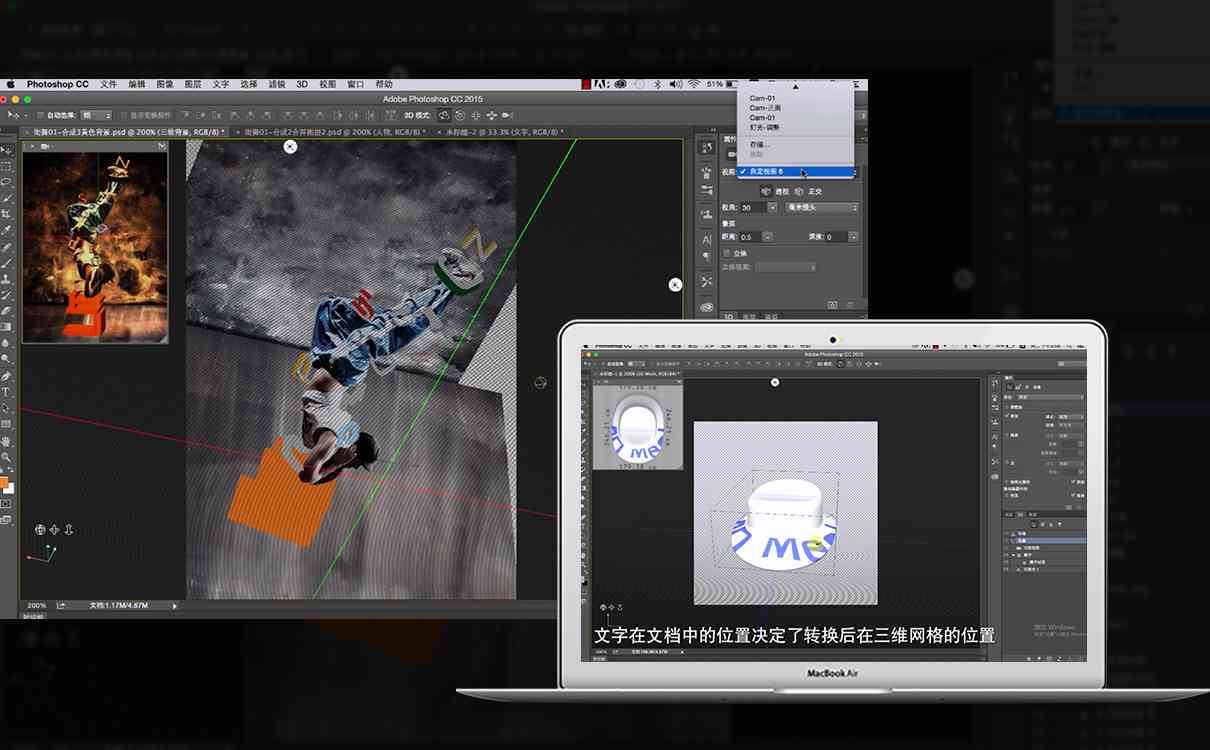Click the Bluetooth icon in menu bar
Viewport: 1210px width, 750px height.
click(x=657, y=84)
